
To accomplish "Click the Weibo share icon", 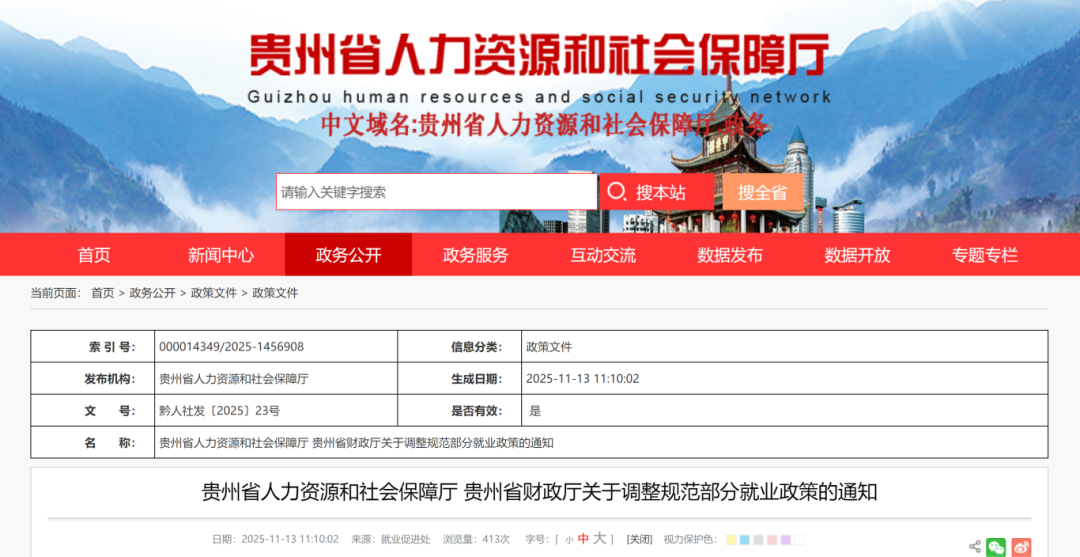I will (1021, 546).
